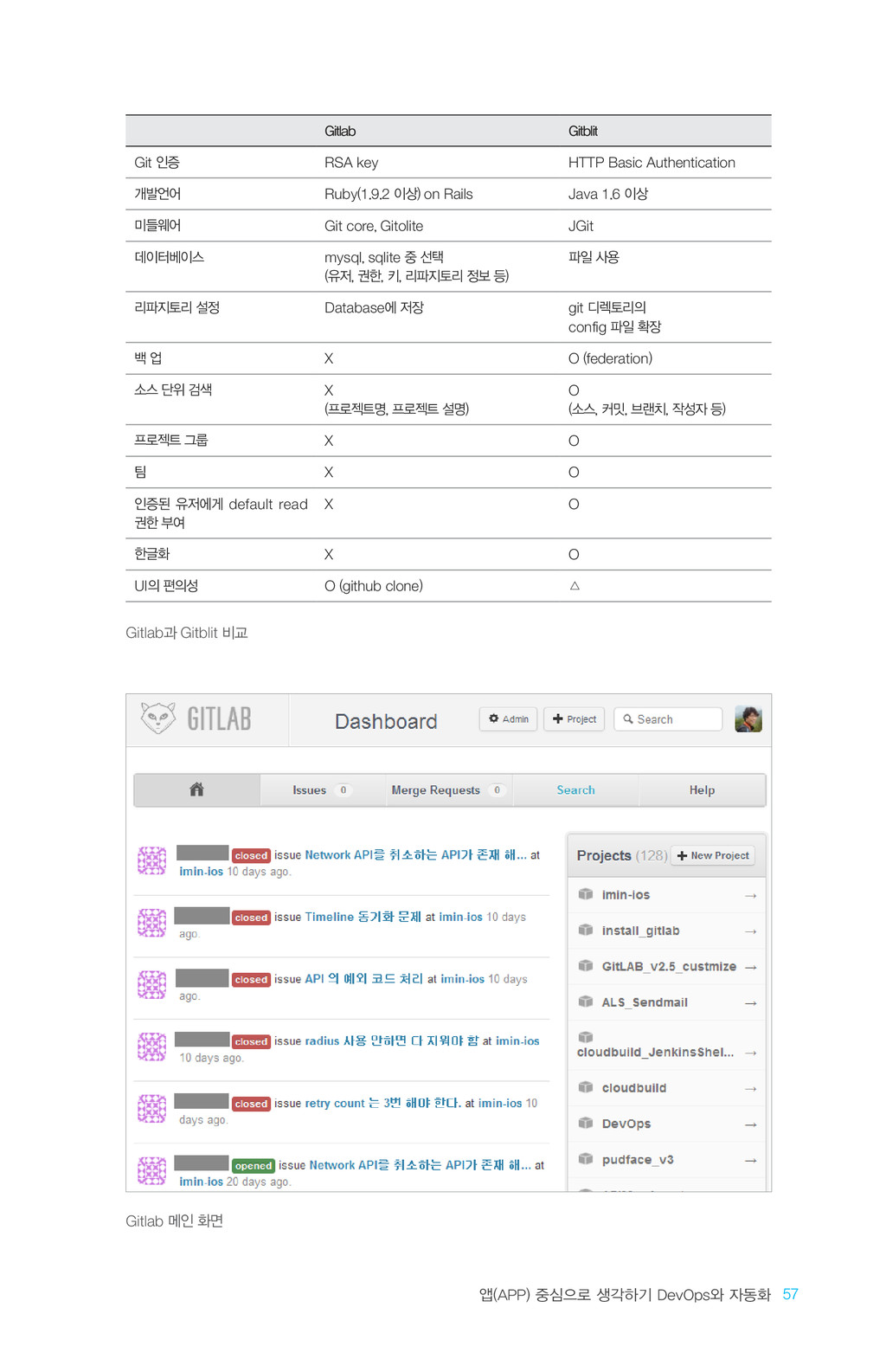Open closed issue Network API를 취소하는 link
Viewport: 886px width, 1372px height.
[x=415, y=855]
